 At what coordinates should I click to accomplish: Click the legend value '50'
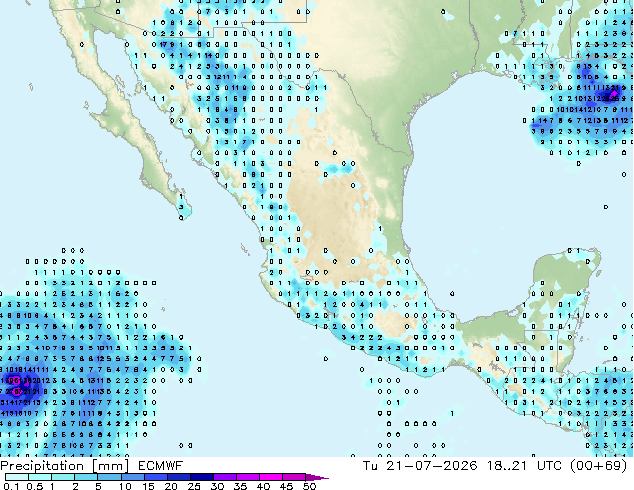click(x=309, y=486)
